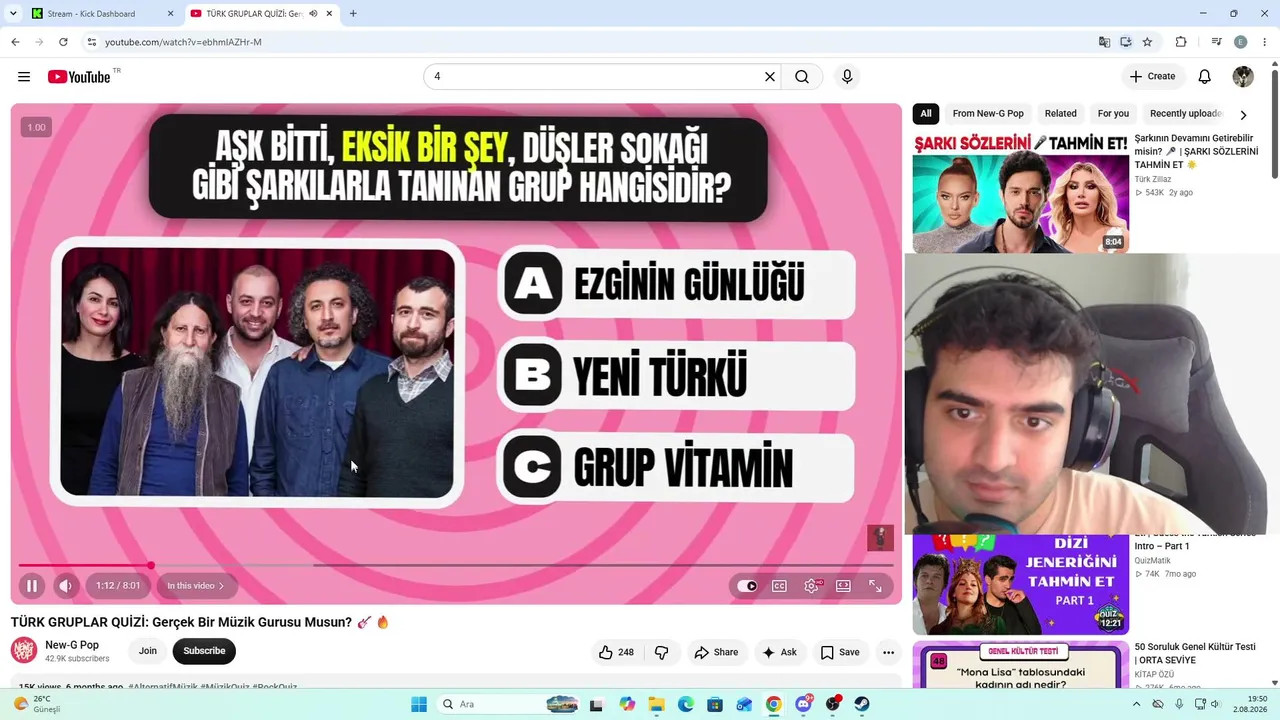The width and height of the screenshot is (1280, 720).
Task: Select the 'Related' filter chip
Action: (1061, 114)
